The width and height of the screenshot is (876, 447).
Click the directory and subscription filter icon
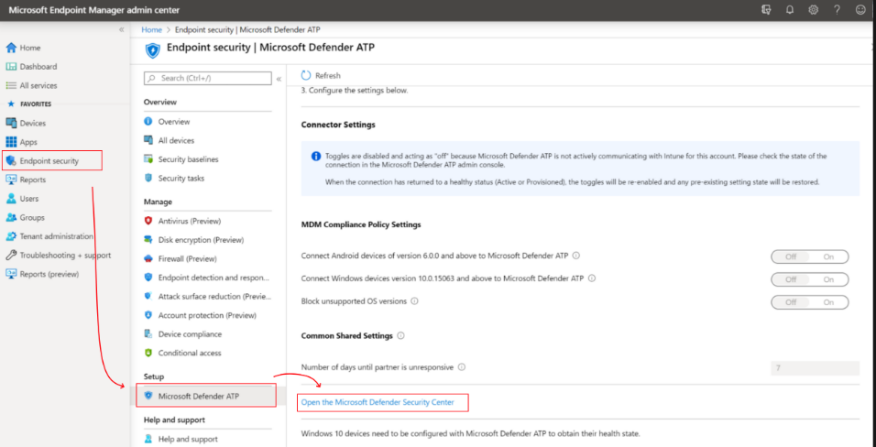[x=766, y=10]
